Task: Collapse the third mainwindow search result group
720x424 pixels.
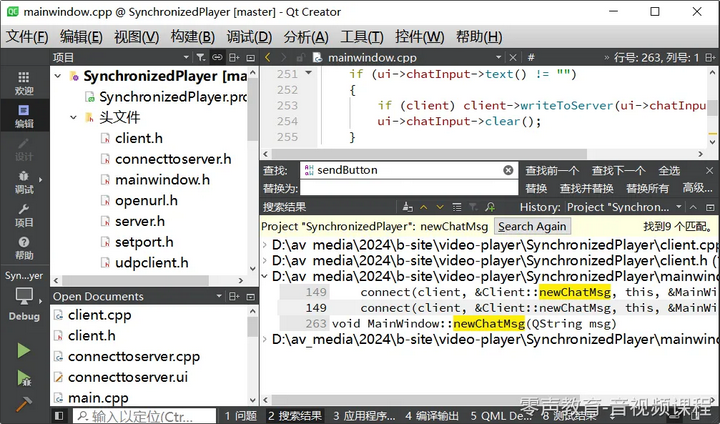Action: coord(265,276)
